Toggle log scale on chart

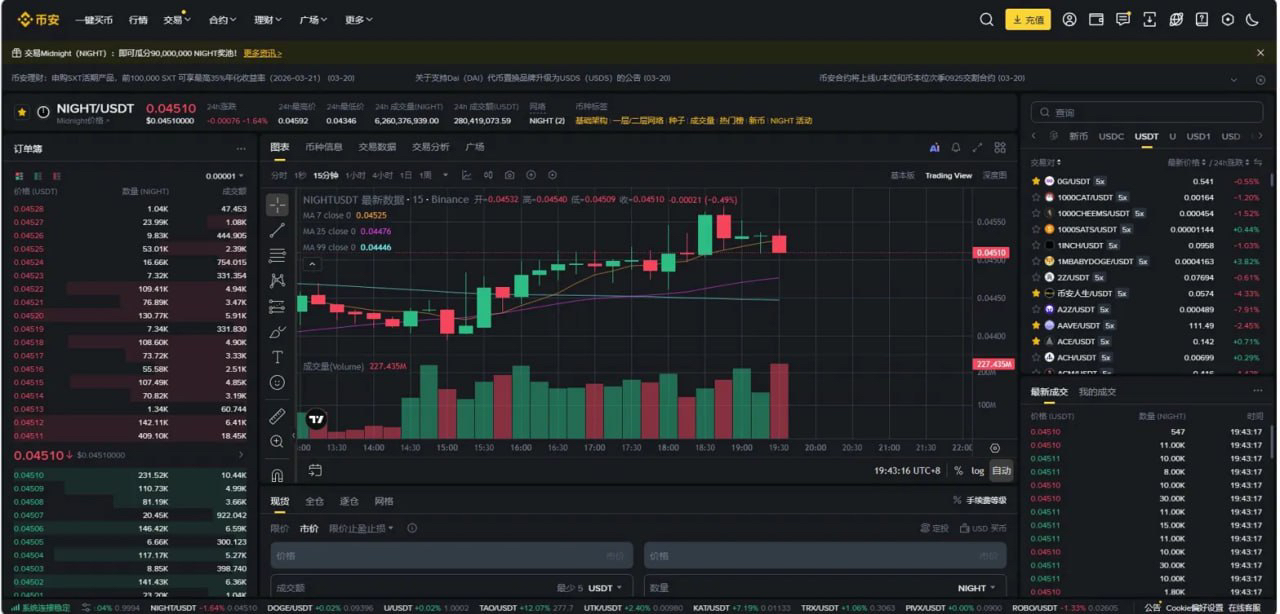(x=977, y=470)
